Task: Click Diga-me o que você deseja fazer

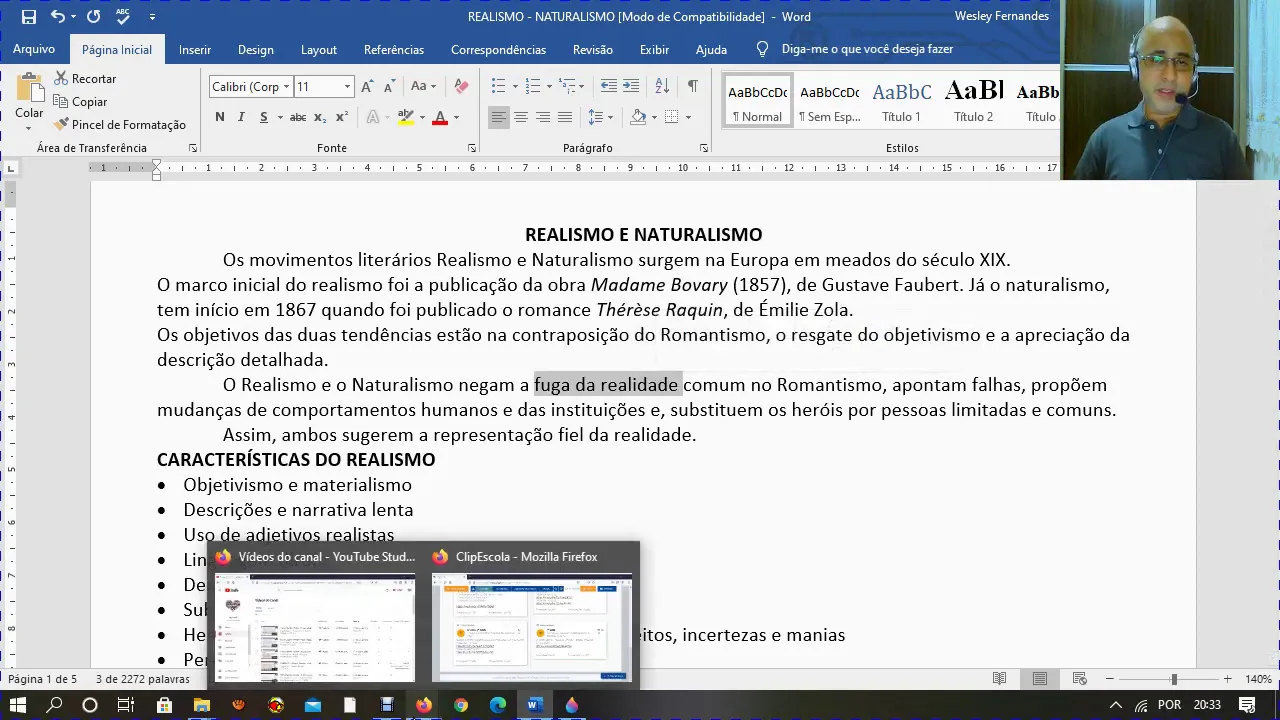Action: click(x=867, y=49)
